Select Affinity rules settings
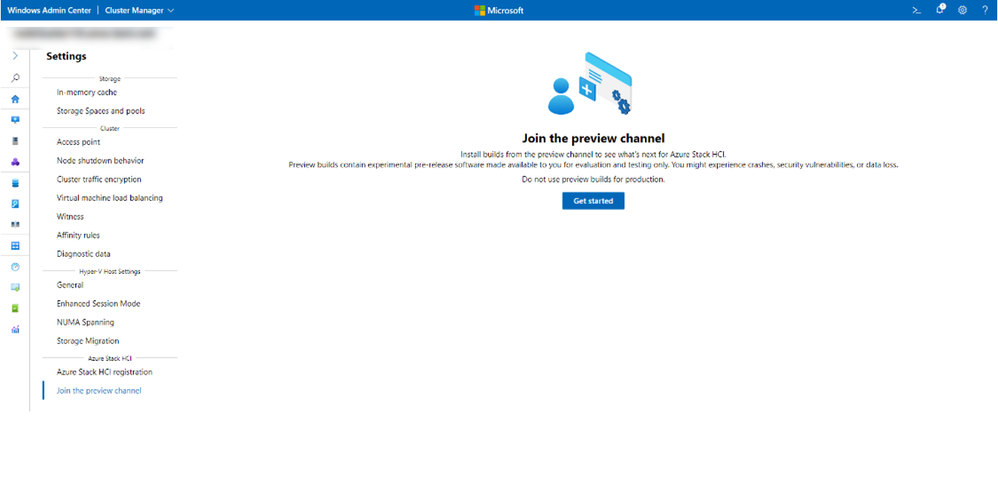998x495 pixels. click(x=78, y=235)
